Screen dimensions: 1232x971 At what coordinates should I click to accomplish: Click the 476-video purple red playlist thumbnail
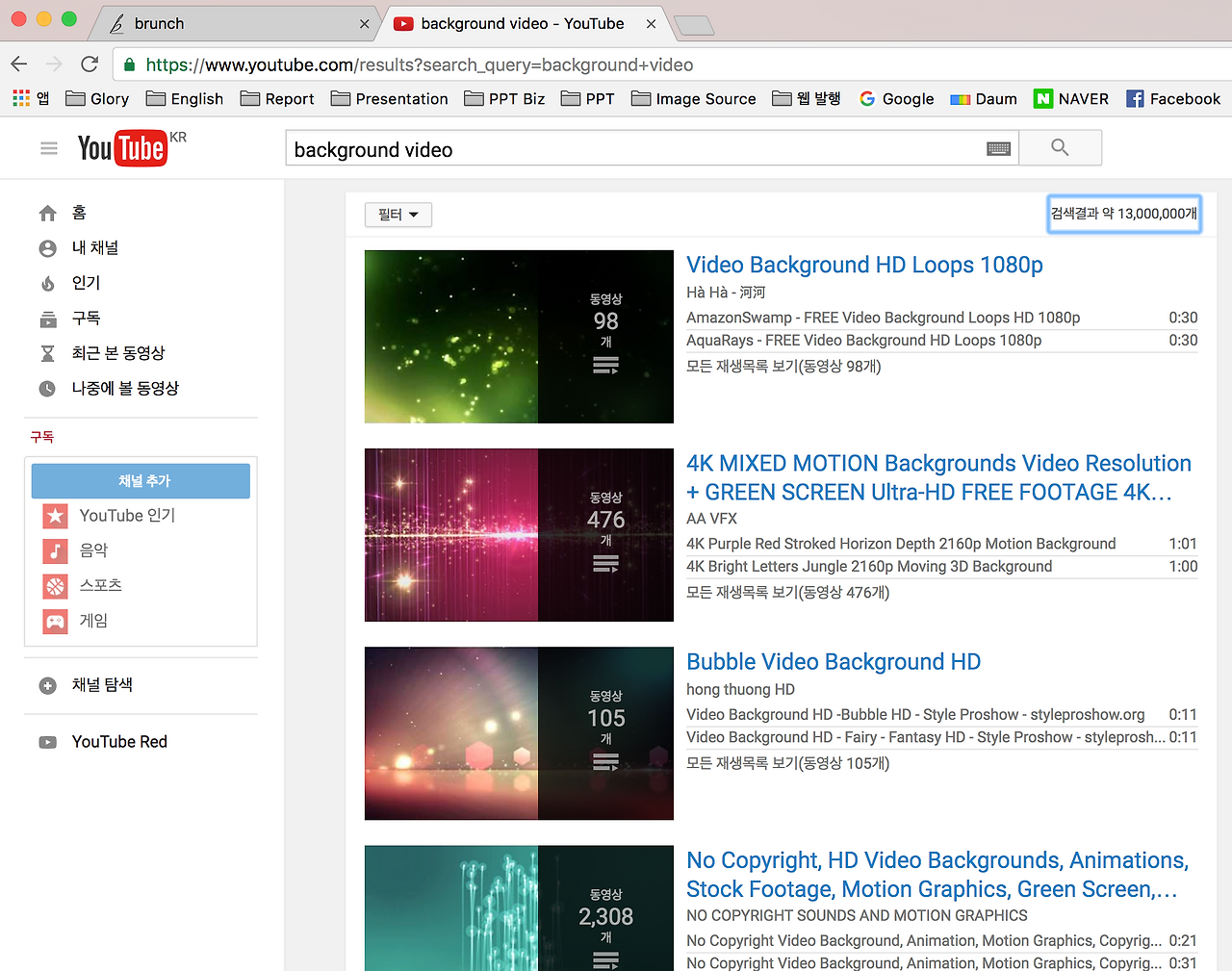[519, 535]
